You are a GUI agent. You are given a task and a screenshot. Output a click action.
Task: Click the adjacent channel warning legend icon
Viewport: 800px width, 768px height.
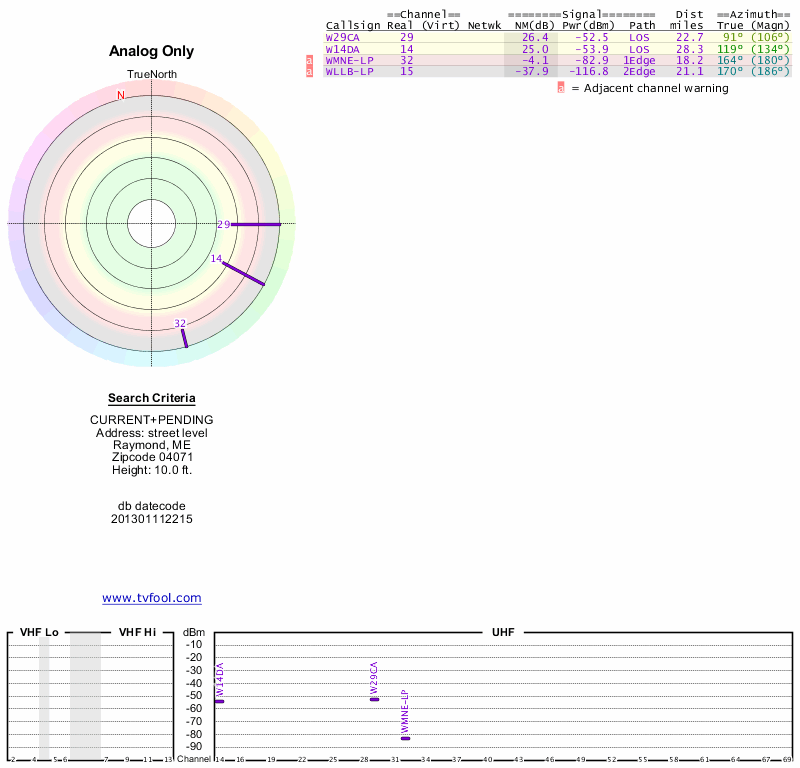tap(561, 88)
